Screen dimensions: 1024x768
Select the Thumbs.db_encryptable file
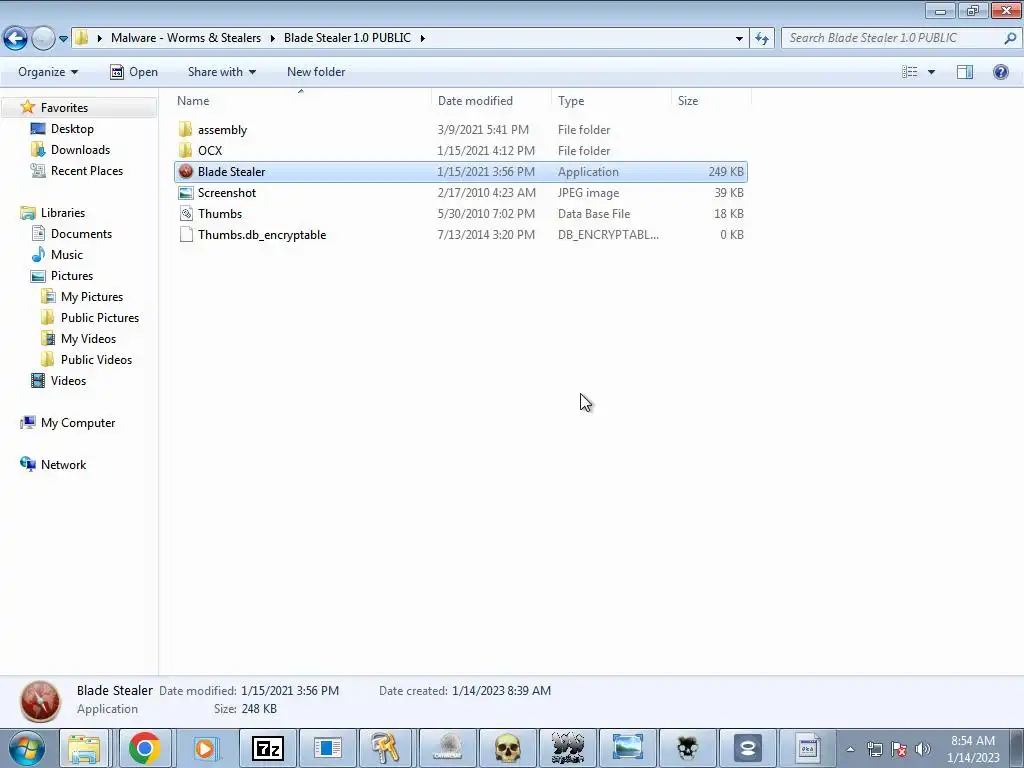(461, 234)
